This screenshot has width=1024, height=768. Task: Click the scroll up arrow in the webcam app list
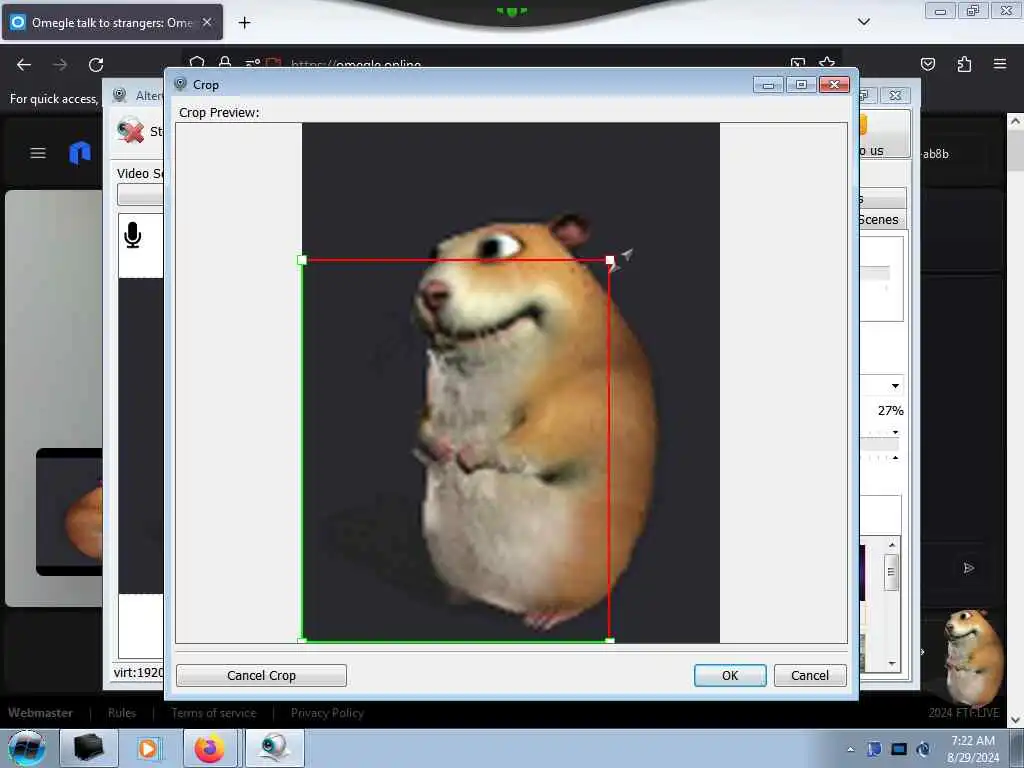click(x=892, y=545)
